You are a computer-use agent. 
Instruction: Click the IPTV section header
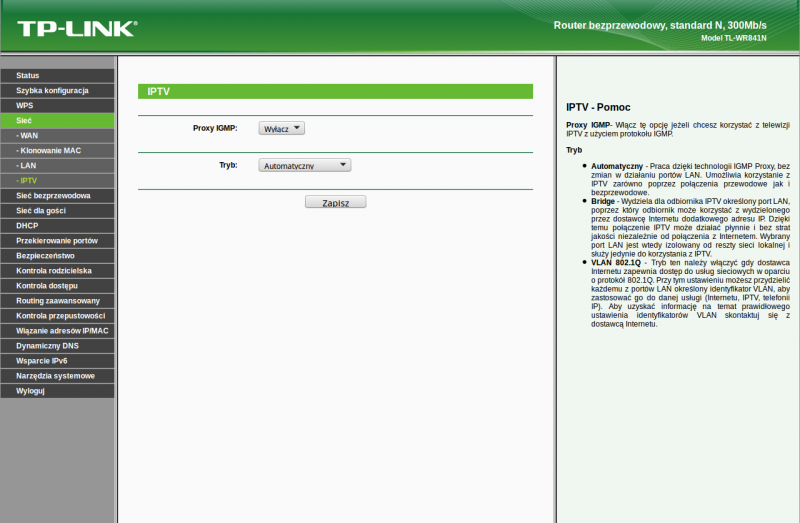click(335, 91)
